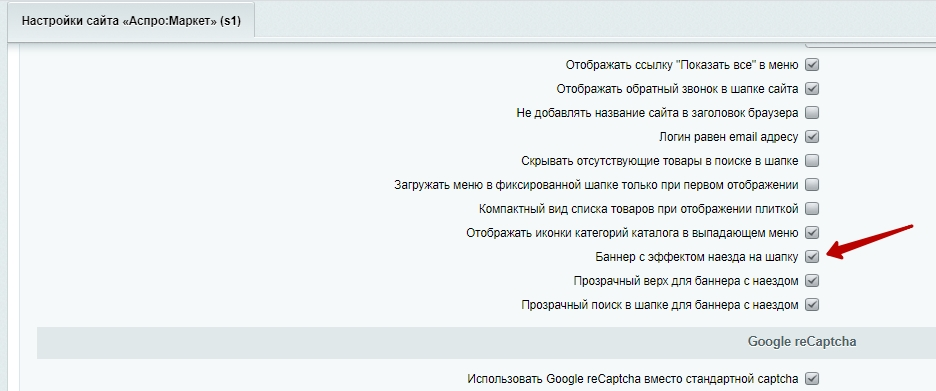Toggle 'Отображать иконки категорий каталога' checkbox
Screen dimensions: 936x391
(812, 233)
